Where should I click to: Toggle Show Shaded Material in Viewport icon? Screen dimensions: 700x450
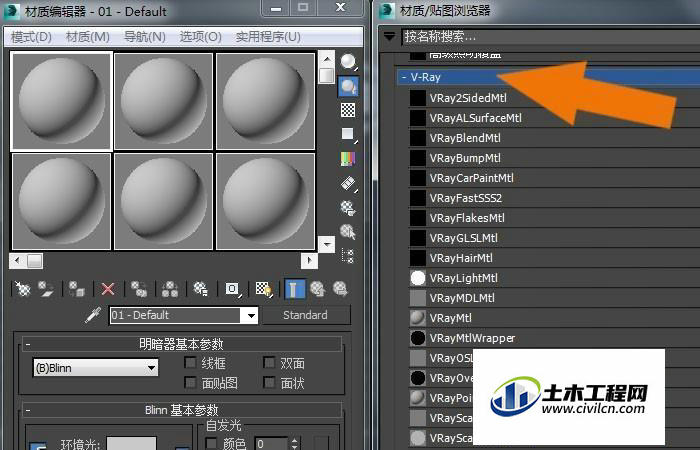(264, 289)
